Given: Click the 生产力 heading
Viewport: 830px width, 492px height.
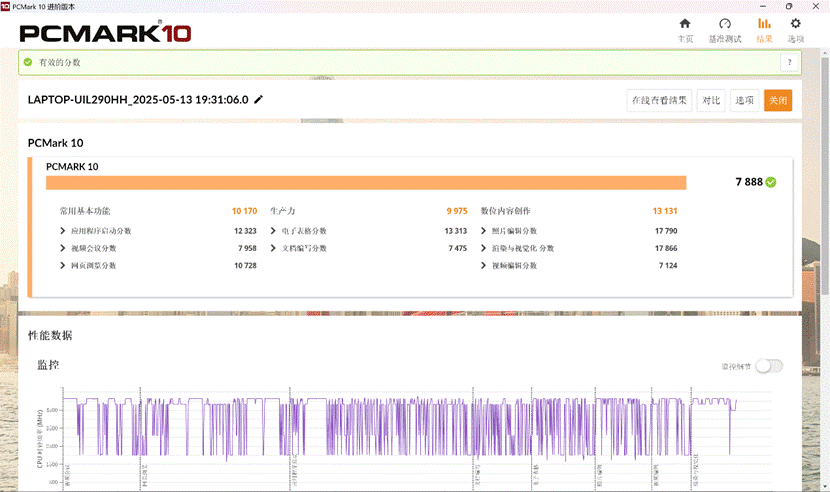Looking at the screenshot, I should (x=283, y=211).
